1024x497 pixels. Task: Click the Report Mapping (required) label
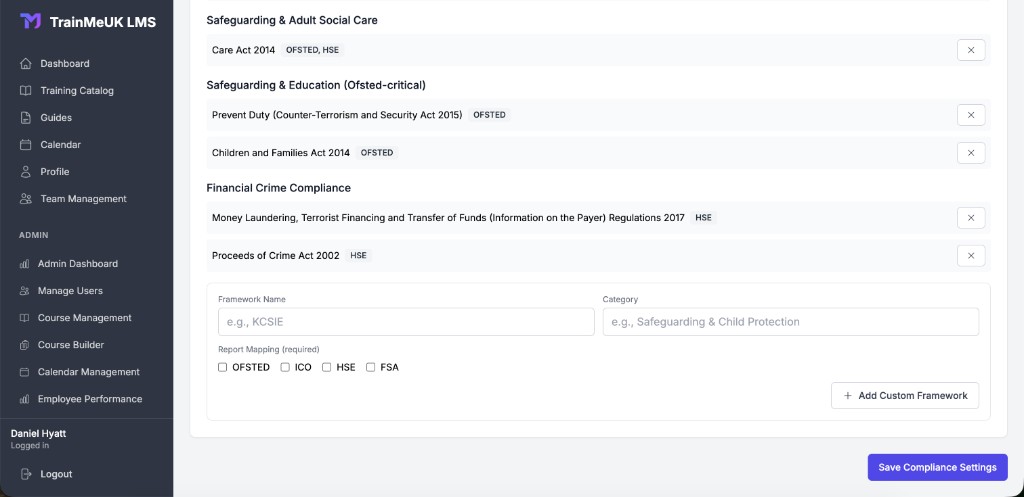pos(269,349)
